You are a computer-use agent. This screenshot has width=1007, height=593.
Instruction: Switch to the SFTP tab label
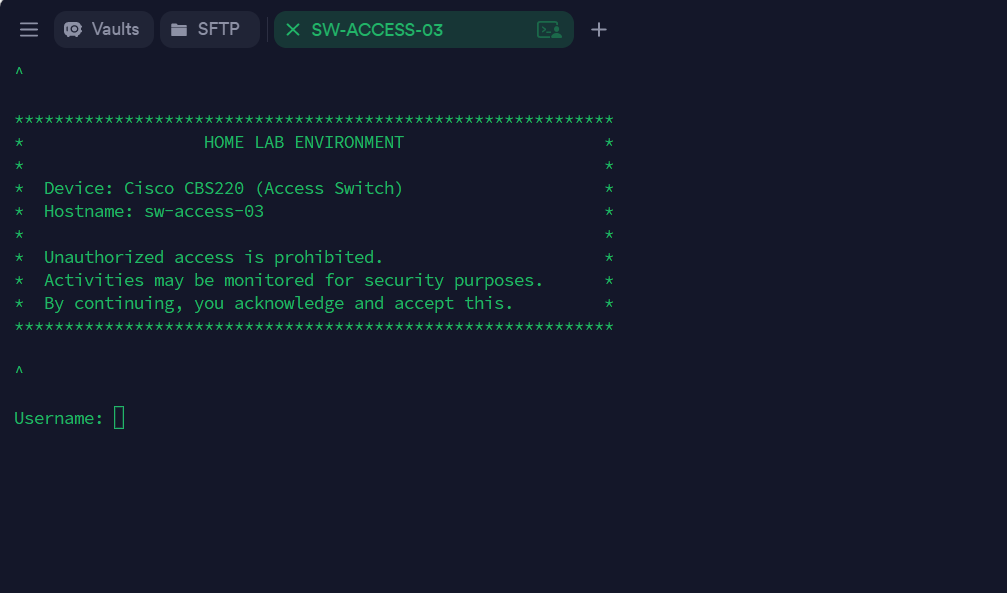pyautogui.click(x=218, y=29)
